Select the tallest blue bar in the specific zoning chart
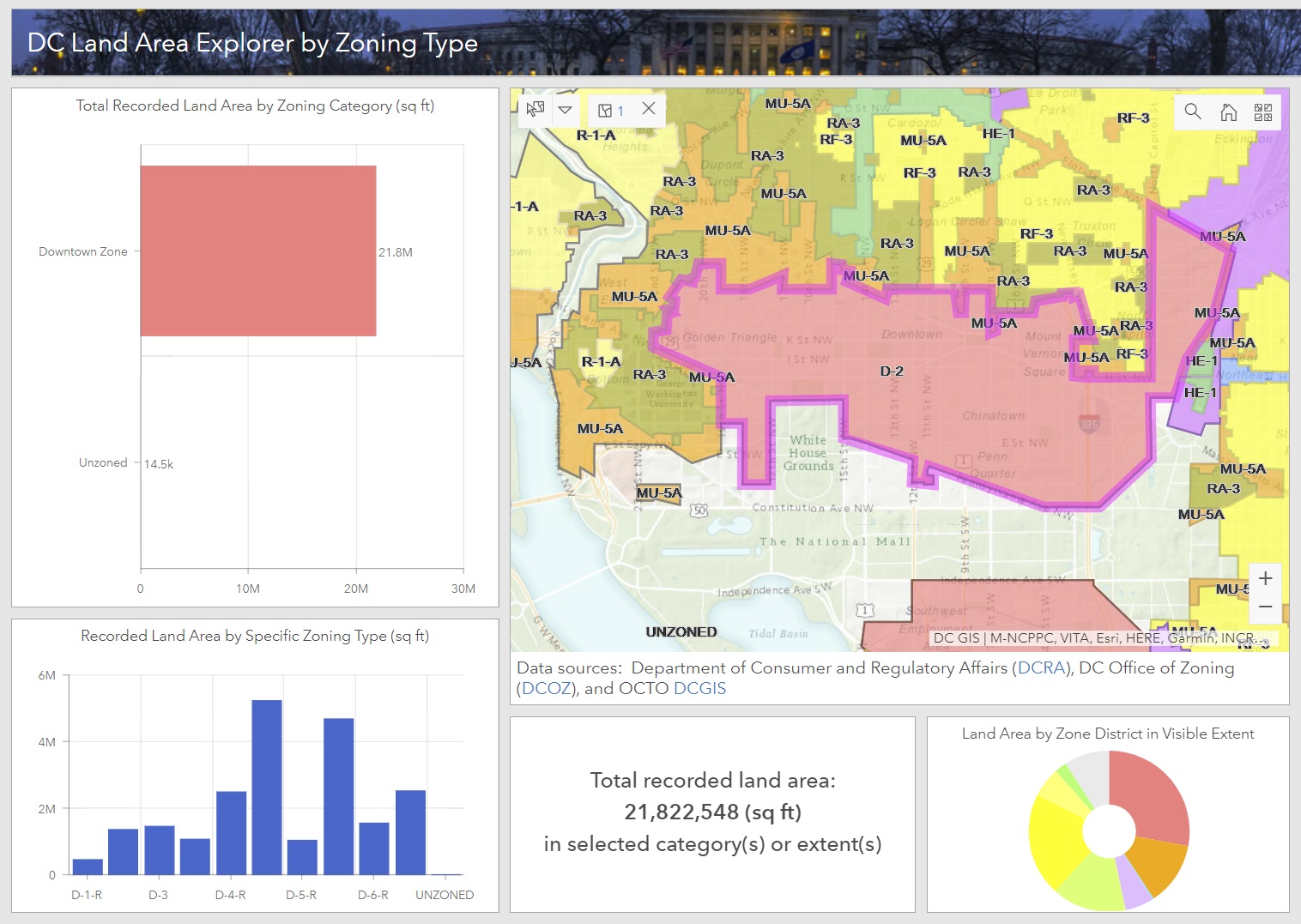 (x=267, y=787)
